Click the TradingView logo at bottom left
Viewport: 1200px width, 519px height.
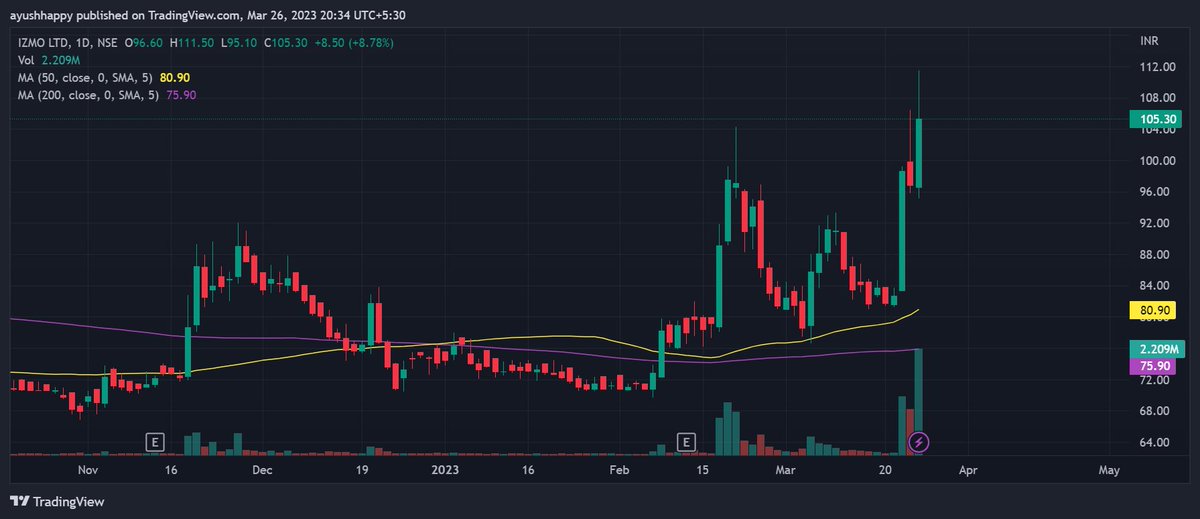[x=57, y=501]
